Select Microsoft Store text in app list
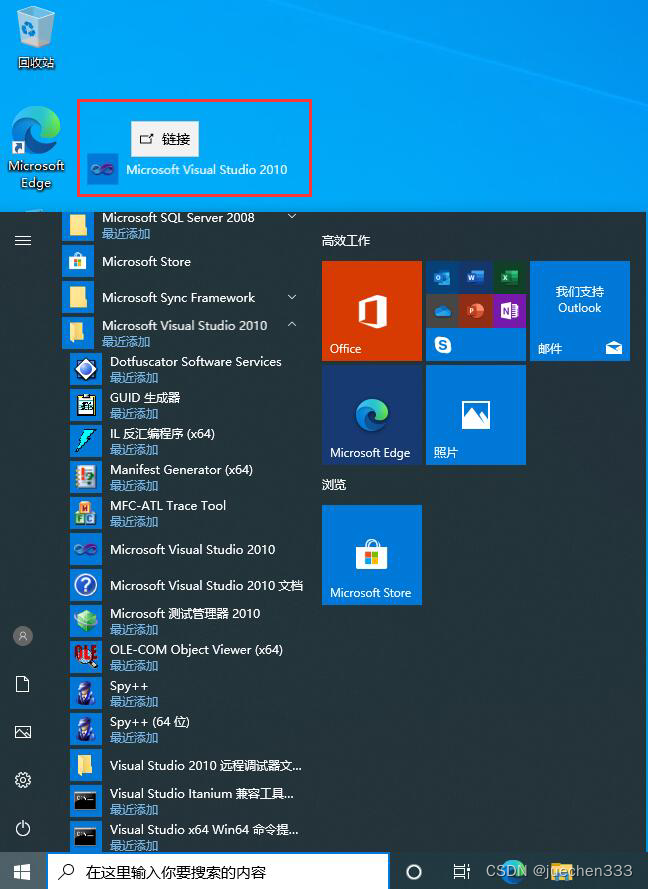Image resolution: width=648 pixels, height=889 pixels. point(146,261)
